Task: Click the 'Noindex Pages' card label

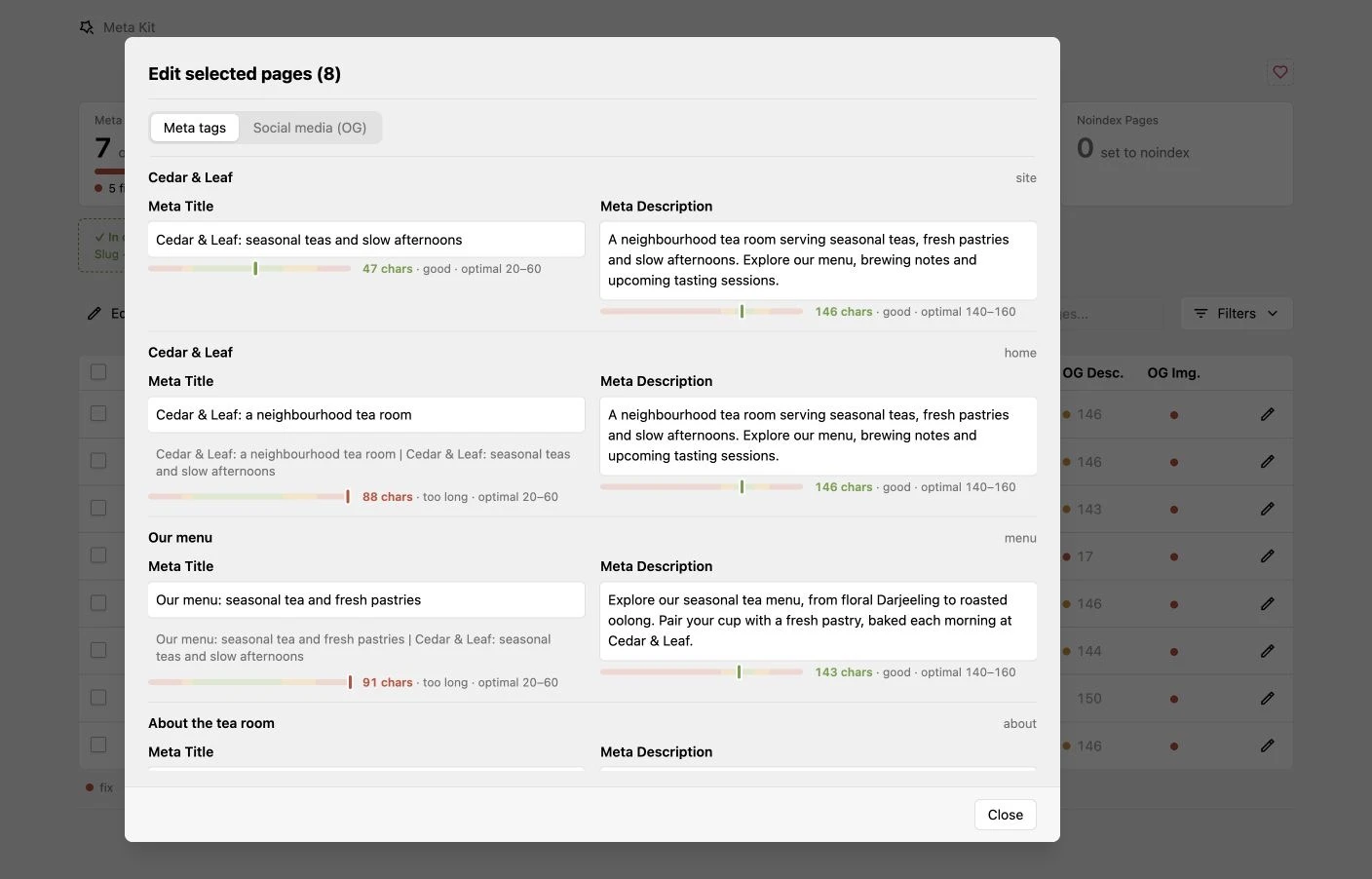Action: [x=1118, y=121]
